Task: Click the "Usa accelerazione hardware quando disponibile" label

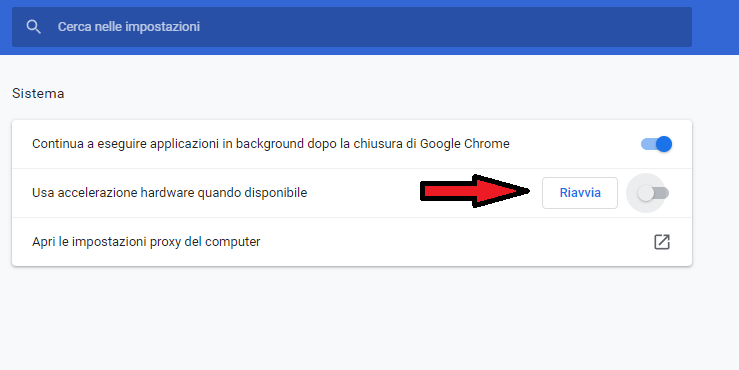Action: 170,193
